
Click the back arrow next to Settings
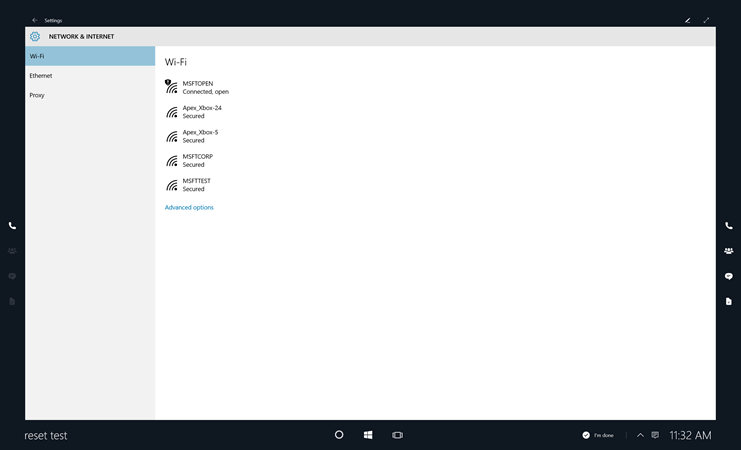[x=35, y=20]
